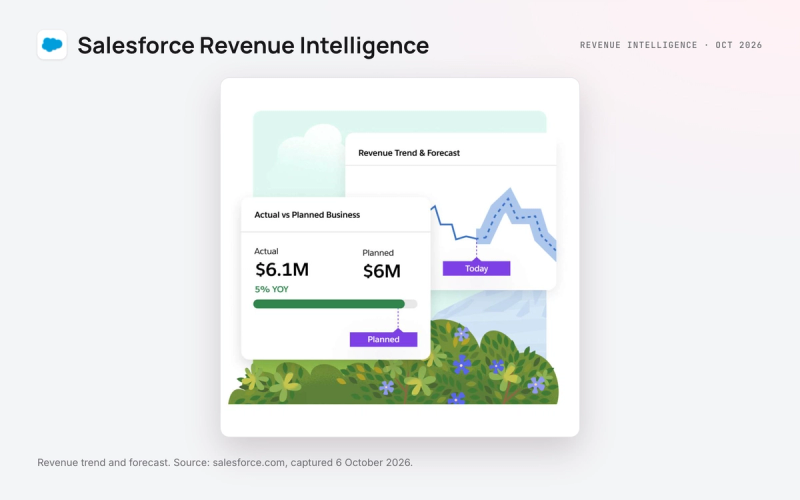Screen dimensions: 800x500
Task: Click the Actual vs Planned Business title
Action: [307, 215]
